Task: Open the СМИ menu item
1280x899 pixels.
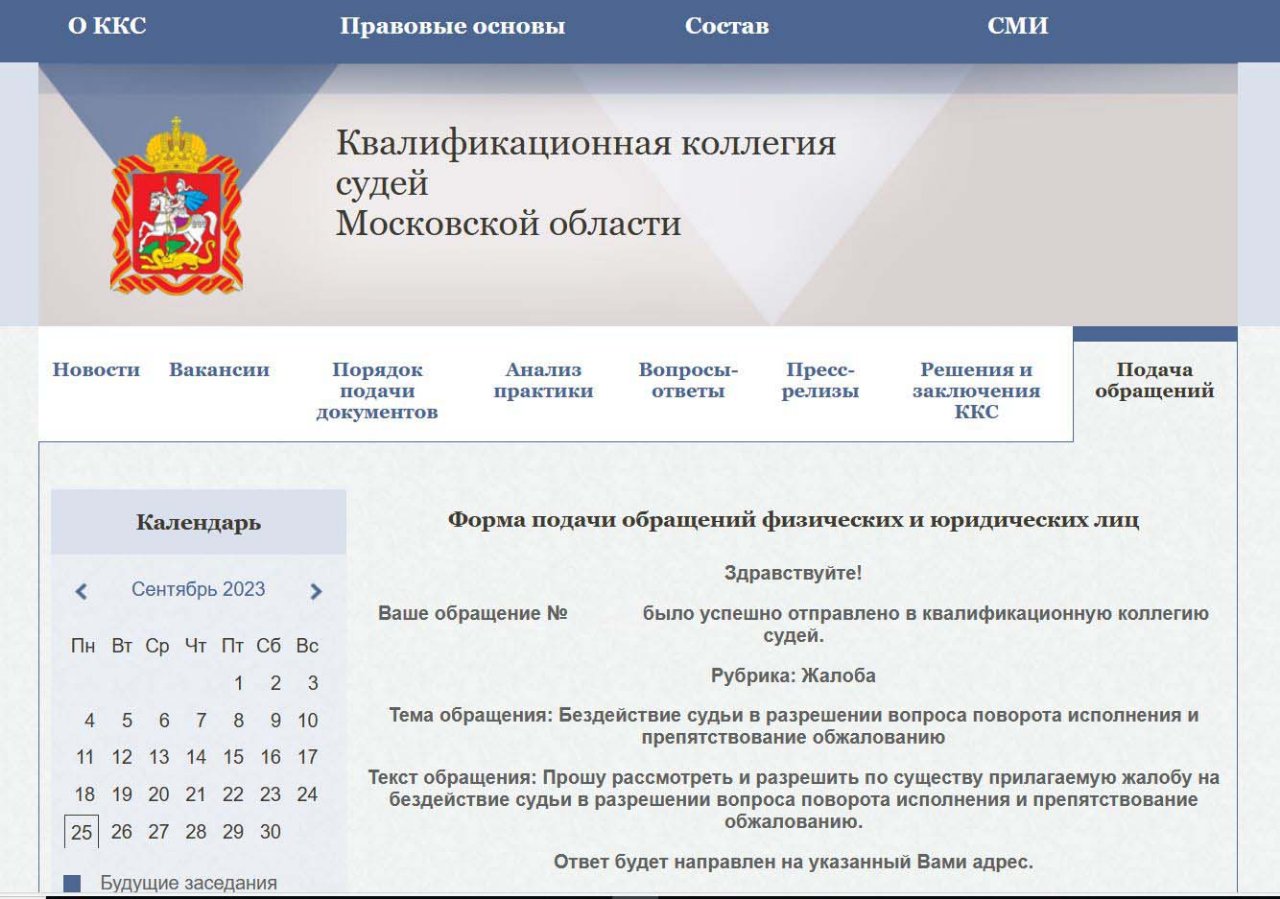Action: point(1017,27)
